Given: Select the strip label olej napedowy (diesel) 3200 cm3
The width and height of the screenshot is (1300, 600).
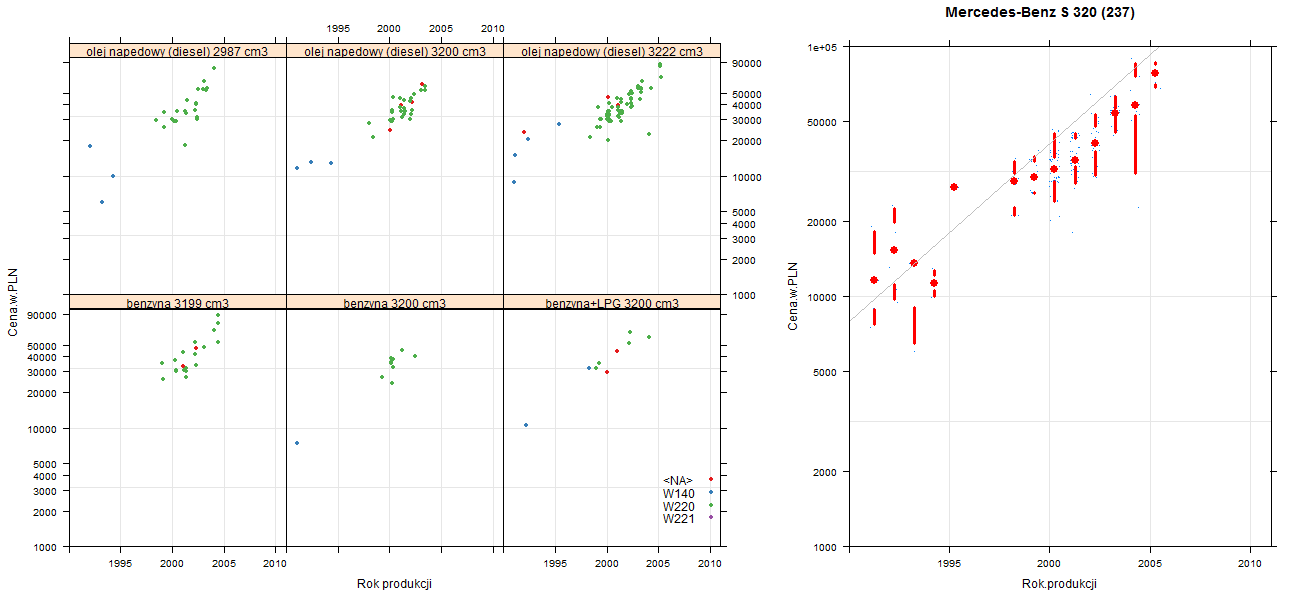Looking at the screenshot, I should pos(395,51).
